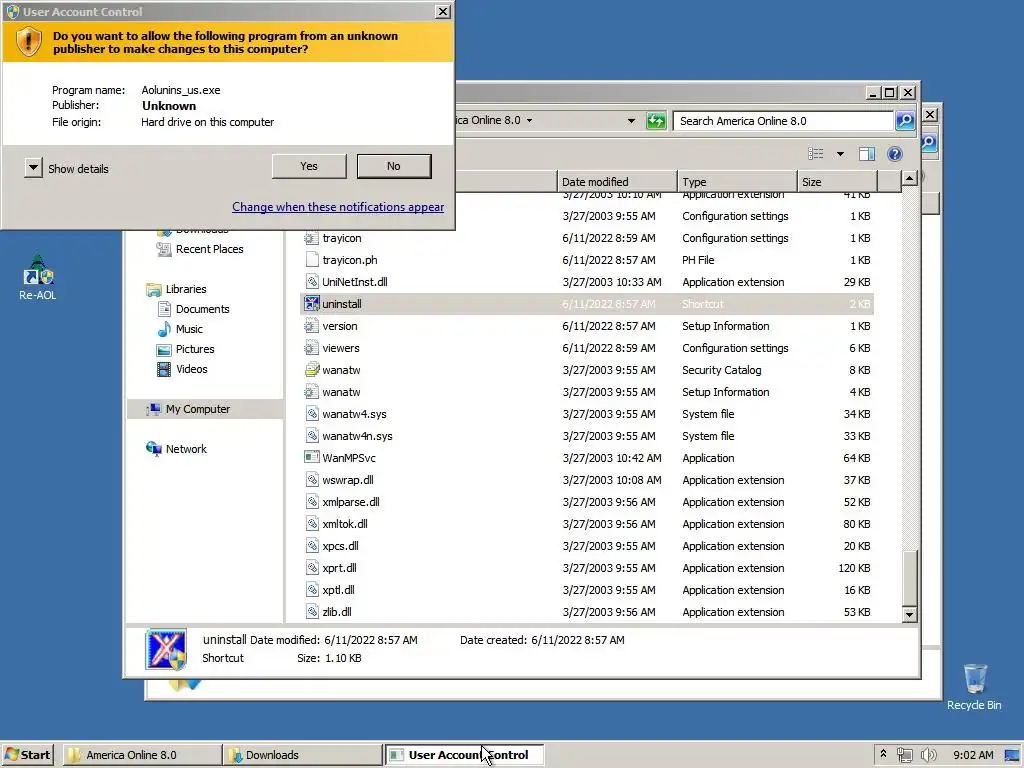1024x768 pixels.
Task: Open the Recycle Bin desktop icon
Action: [x=974, y=686]
